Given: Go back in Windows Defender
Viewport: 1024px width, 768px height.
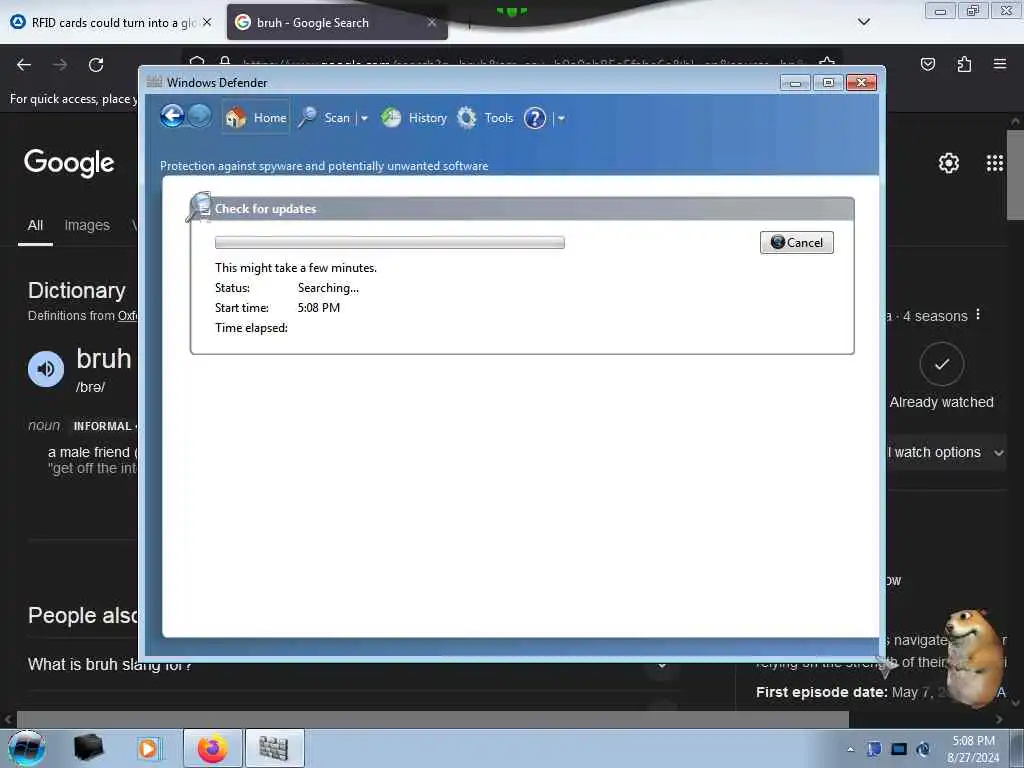Looking at the screenshot, I should [172, 117].
